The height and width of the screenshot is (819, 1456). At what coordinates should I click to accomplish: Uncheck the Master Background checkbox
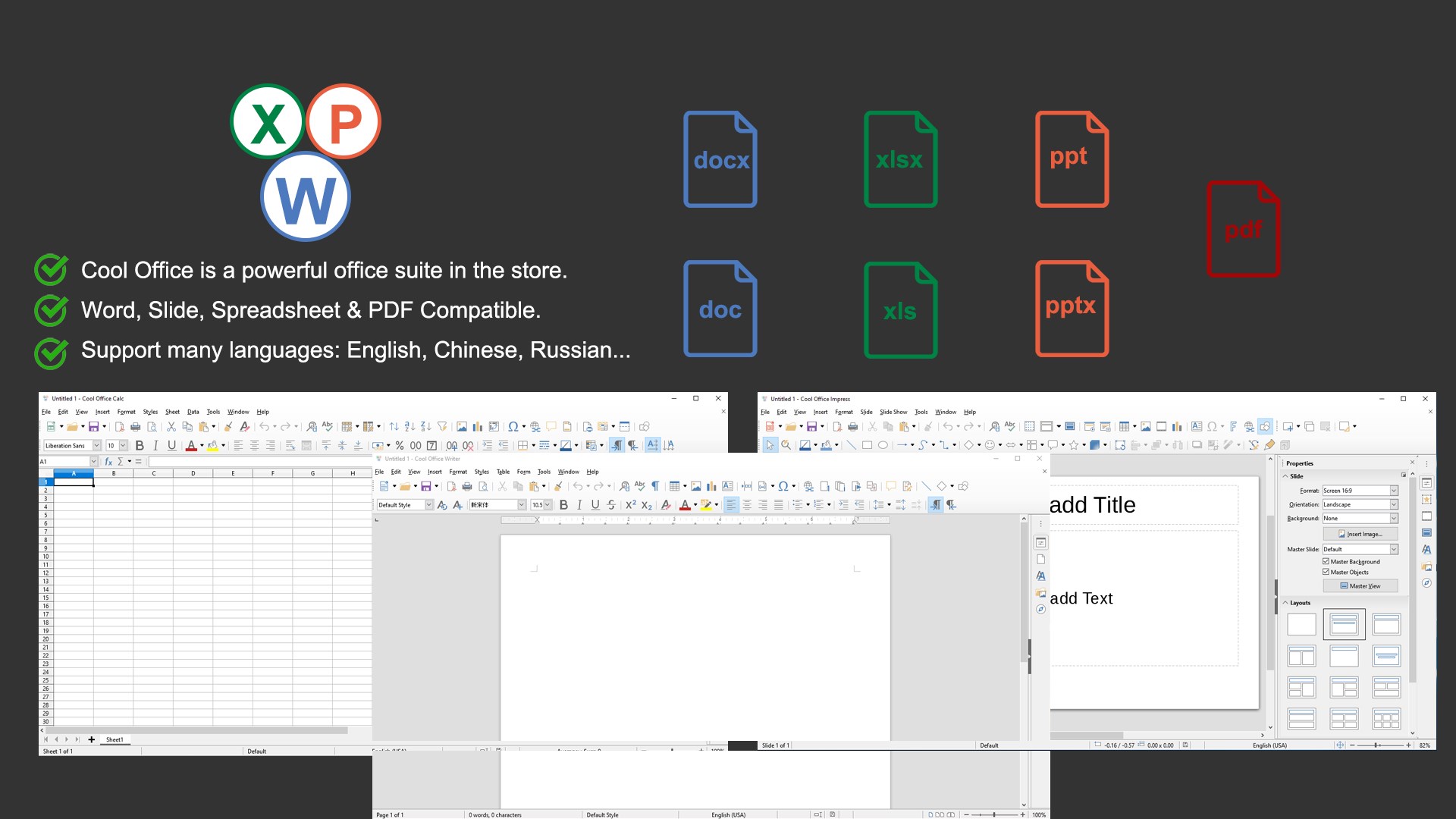click(x=1326, y=562)
